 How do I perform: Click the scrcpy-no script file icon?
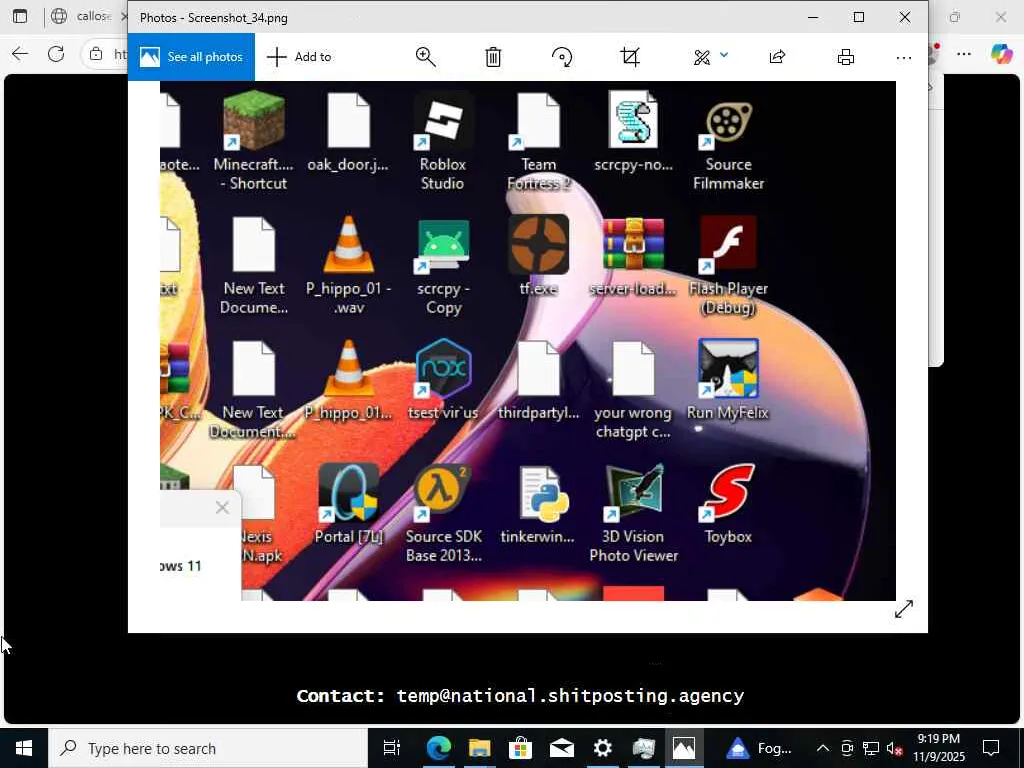pyautogui.click(x=633, y=120)
